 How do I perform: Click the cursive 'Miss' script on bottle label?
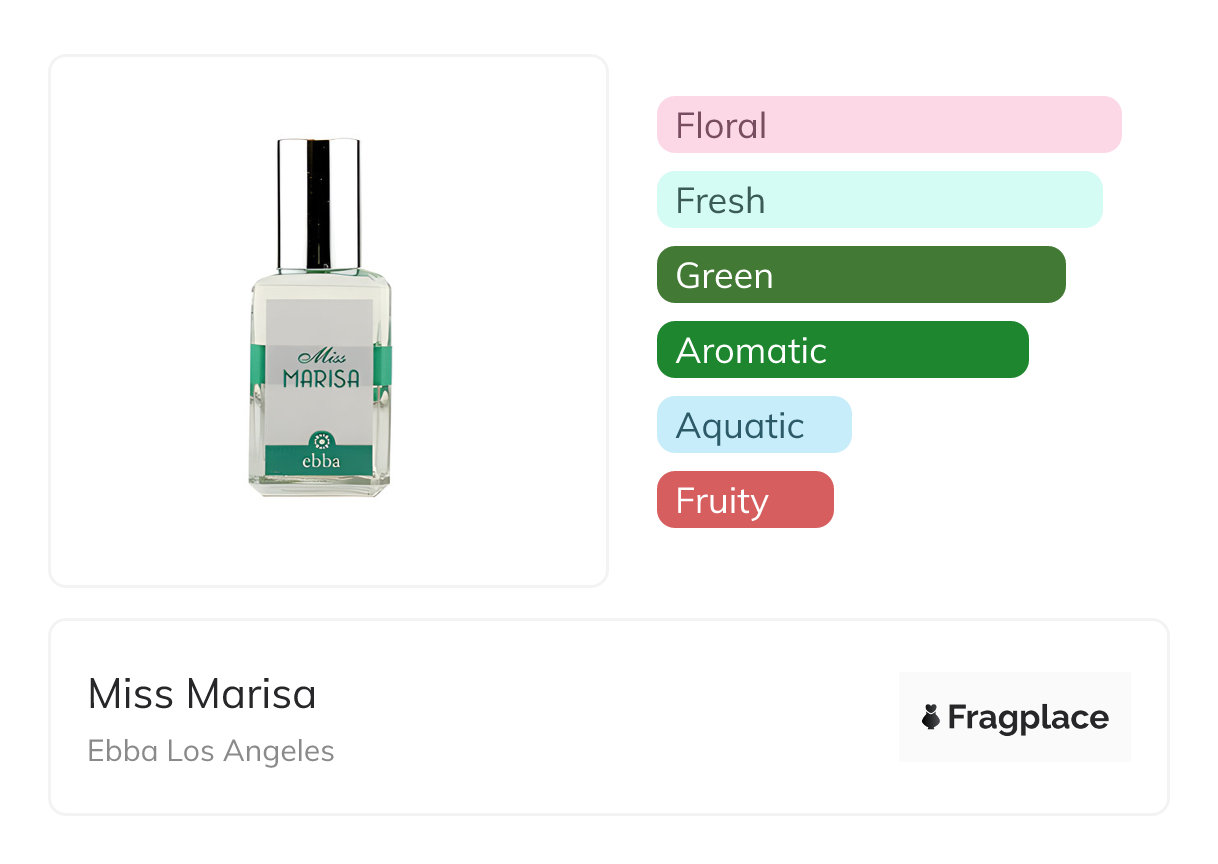click(322, 357)
